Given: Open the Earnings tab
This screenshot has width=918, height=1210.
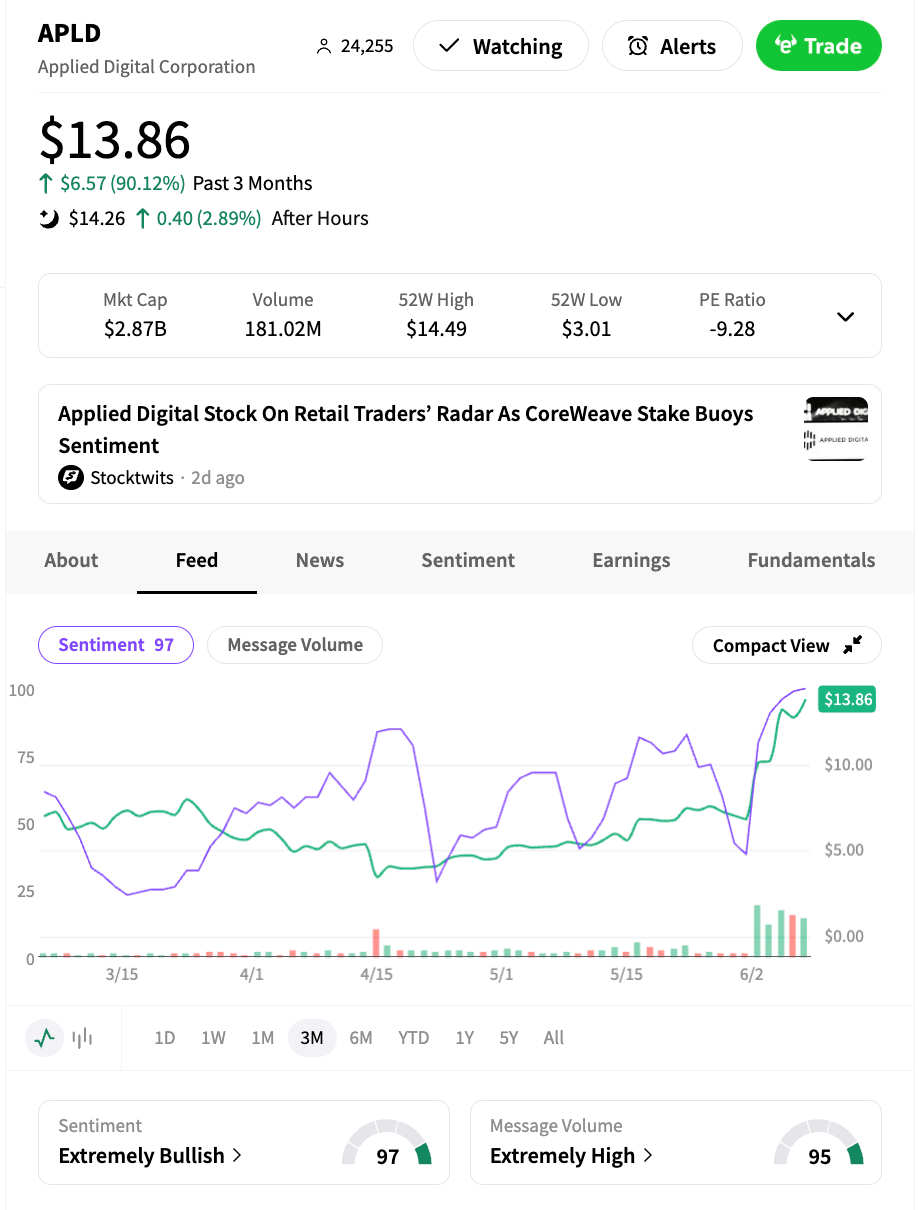Looking at the screenshot, I should [x=631, y=561].
